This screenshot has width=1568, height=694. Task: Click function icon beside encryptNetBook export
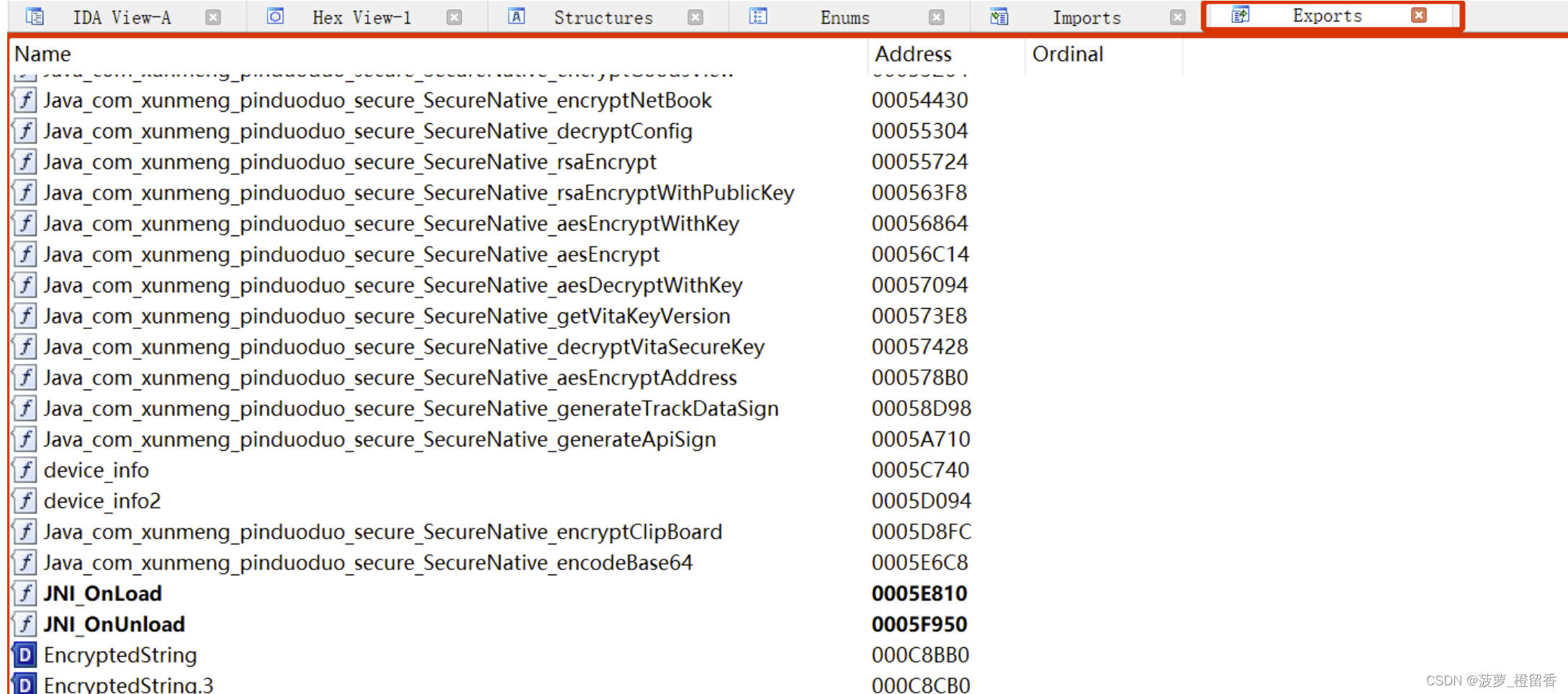pyautogui.click(x=25, y=100)
